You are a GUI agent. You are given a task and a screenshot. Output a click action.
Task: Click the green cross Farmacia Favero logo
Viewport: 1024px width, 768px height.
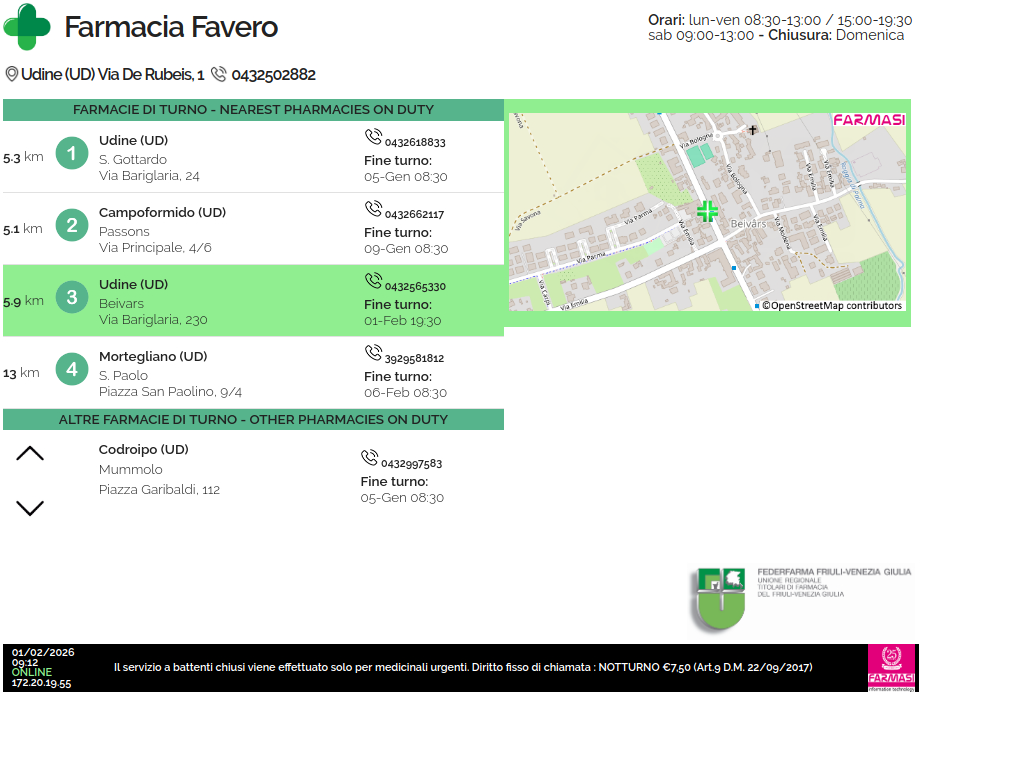click(x=27, y=27)
